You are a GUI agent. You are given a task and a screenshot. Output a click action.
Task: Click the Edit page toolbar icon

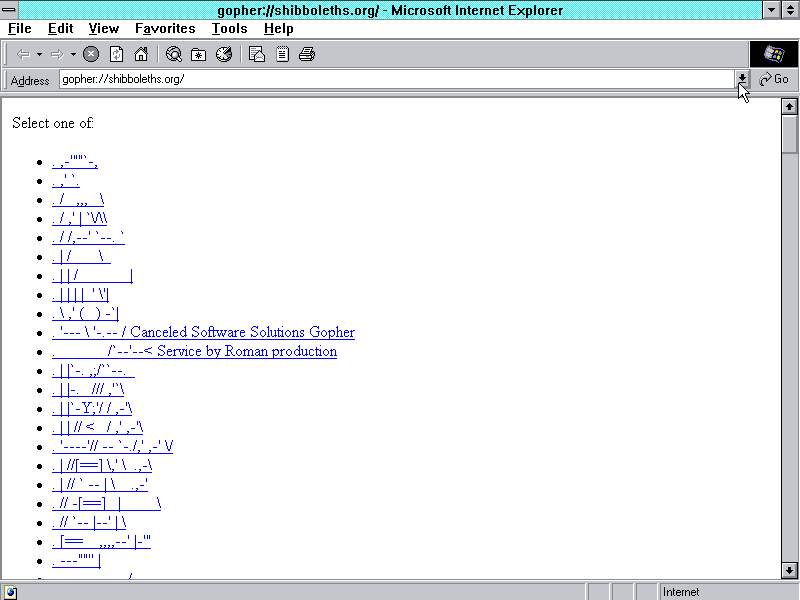tap(282, 54)
